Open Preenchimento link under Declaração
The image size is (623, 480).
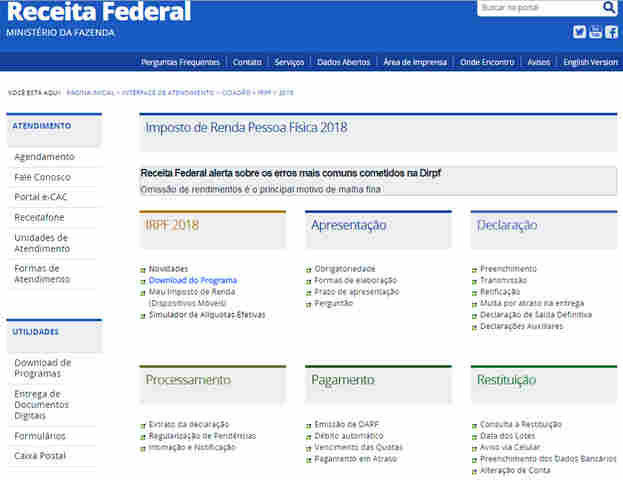coord(509,269)
